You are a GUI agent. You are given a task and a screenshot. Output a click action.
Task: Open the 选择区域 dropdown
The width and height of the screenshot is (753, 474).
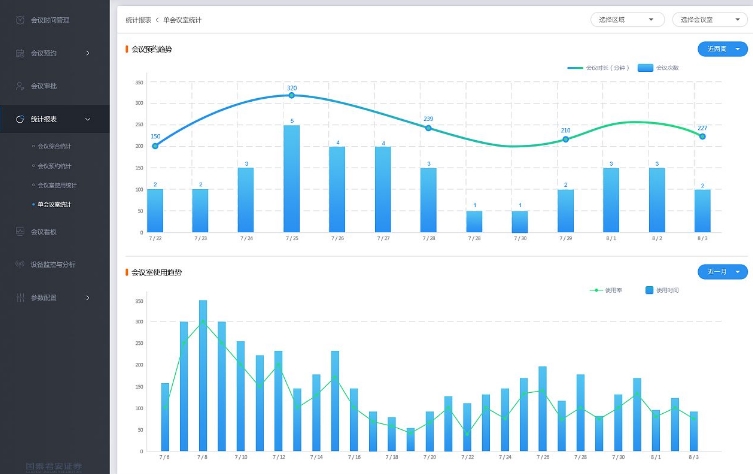[627, 19]
